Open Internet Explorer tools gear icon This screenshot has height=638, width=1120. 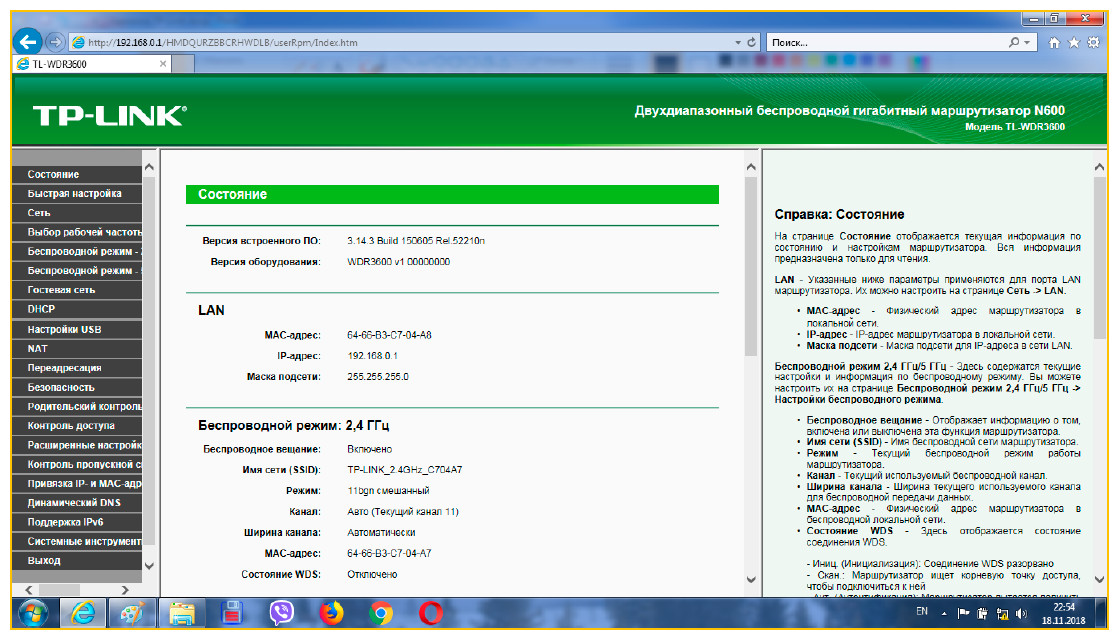[1092, 43]
